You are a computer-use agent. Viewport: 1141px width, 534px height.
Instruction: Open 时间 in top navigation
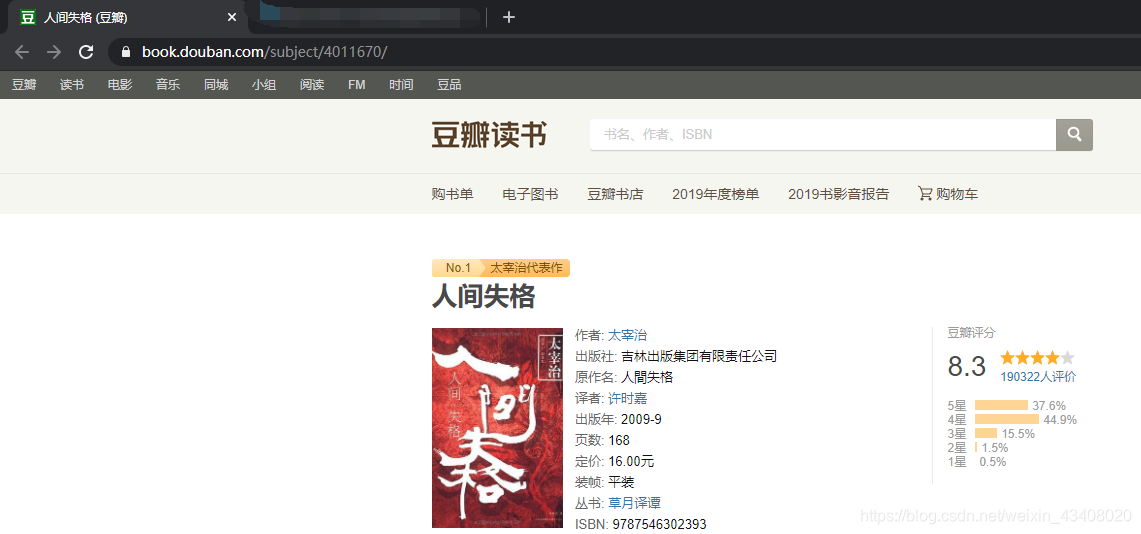click(401, 84)
